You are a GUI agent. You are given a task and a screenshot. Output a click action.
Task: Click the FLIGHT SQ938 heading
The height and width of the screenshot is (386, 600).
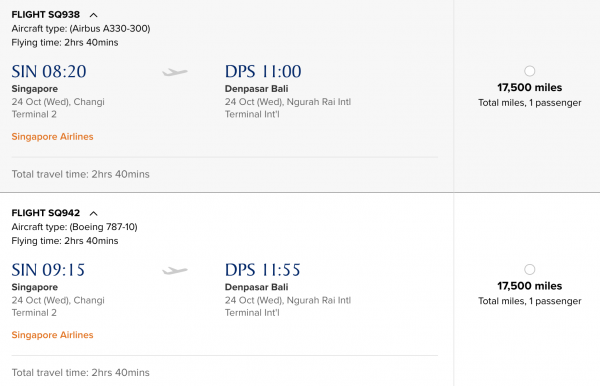pos(46,15)
